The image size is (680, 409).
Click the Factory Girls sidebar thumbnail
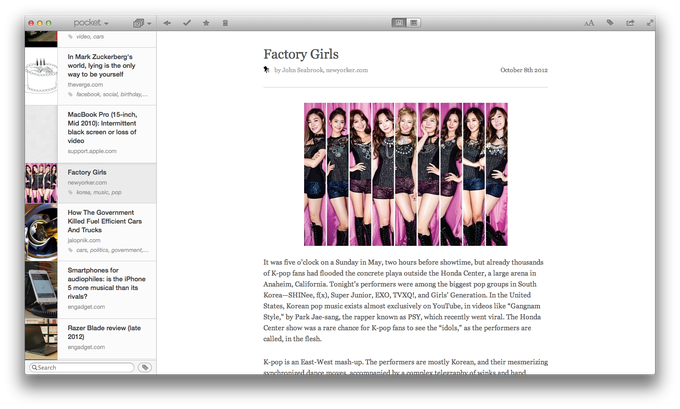41,183
